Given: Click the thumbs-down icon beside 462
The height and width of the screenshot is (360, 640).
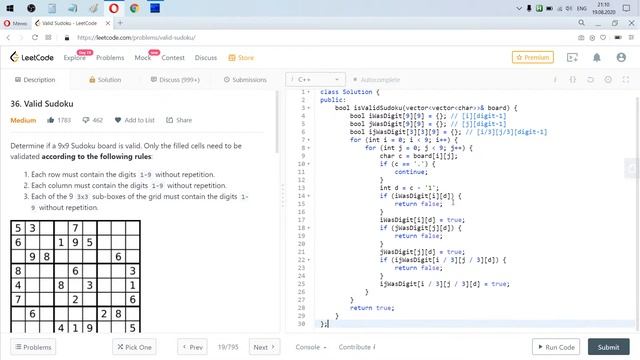Looking at the screenshot, I should coord(86,120).
